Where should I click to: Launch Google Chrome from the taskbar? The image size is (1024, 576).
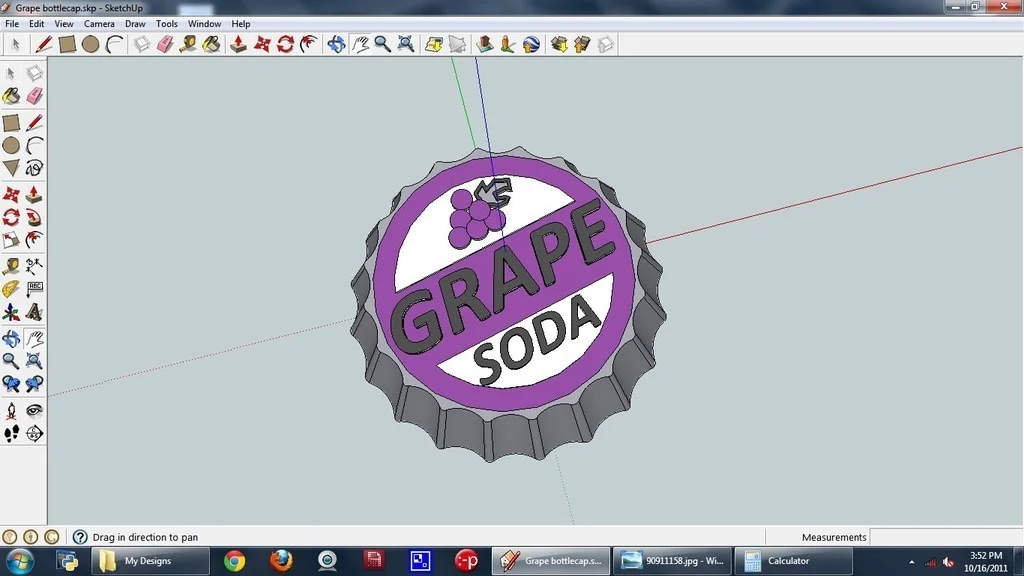pyautogui.click(x=234, y=561)
